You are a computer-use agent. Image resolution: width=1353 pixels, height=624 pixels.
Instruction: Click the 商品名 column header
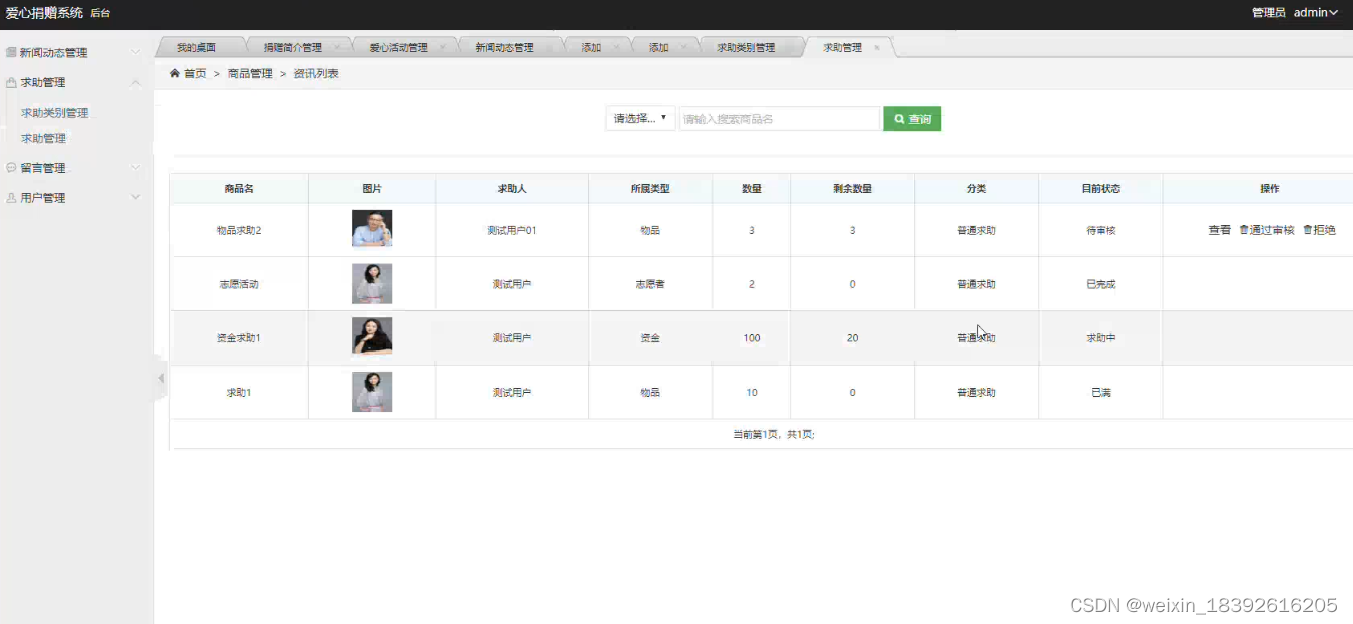[239, 189]
